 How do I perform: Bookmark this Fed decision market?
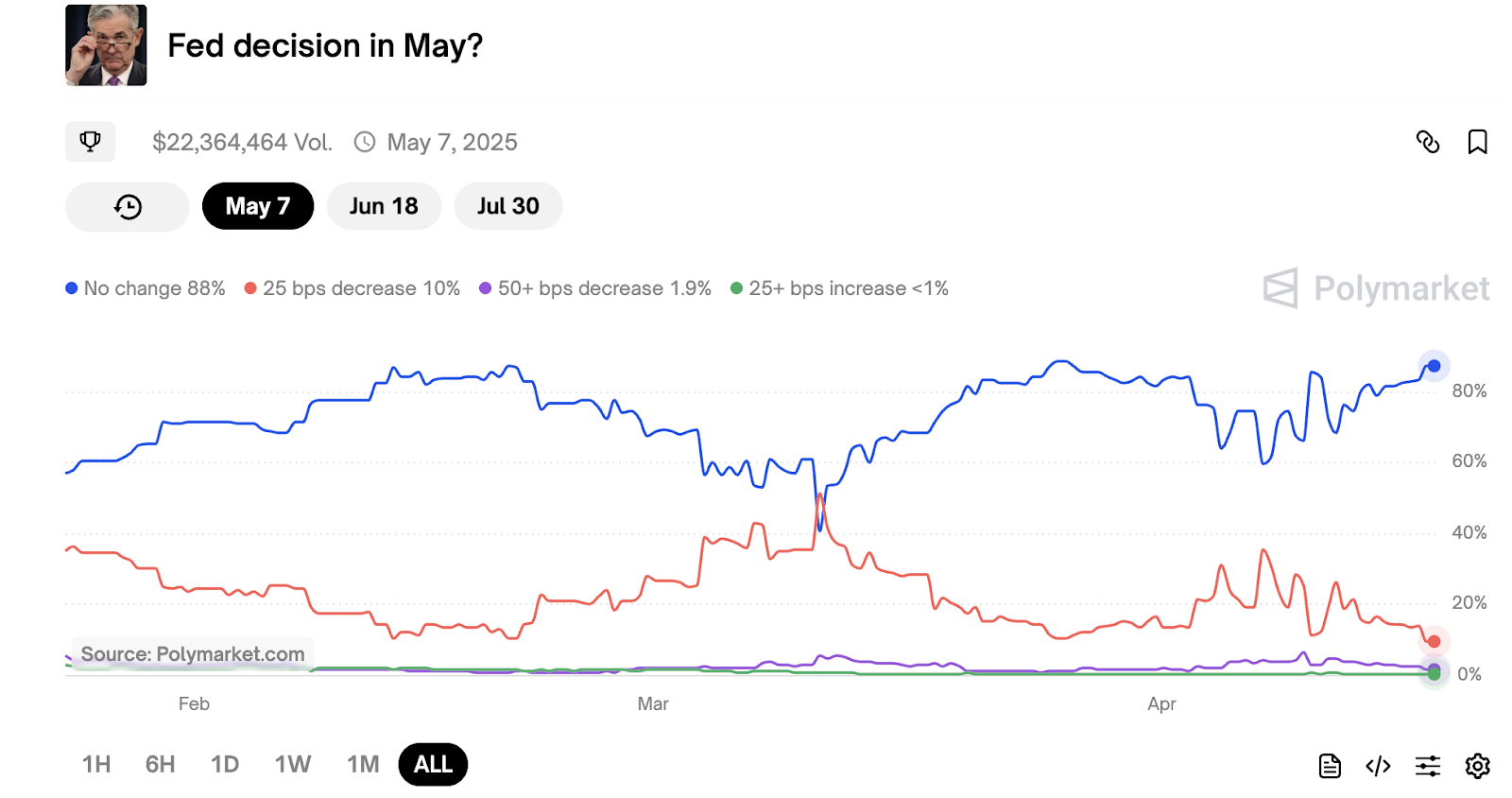pos(1477,142)
